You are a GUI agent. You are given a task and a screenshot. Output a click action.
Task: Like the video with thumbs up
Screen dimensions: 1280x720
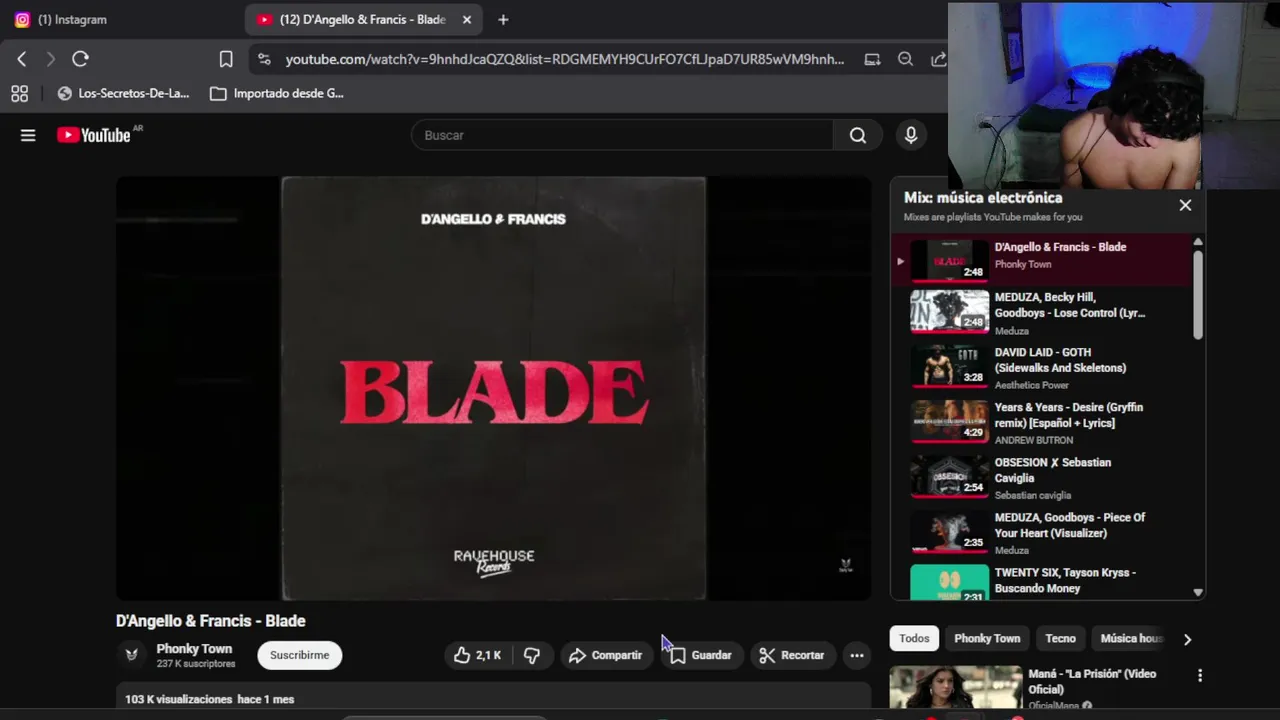tap(477, 655)
